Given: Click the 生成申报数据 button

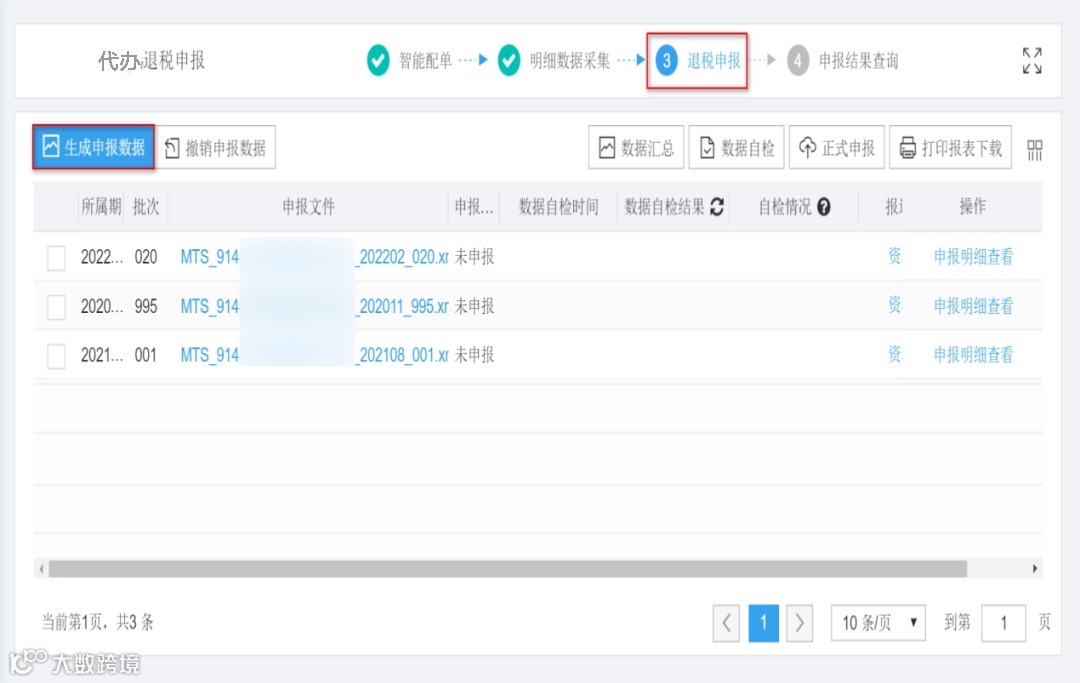Looking at the screenshot, I should [x=94, y=147].
